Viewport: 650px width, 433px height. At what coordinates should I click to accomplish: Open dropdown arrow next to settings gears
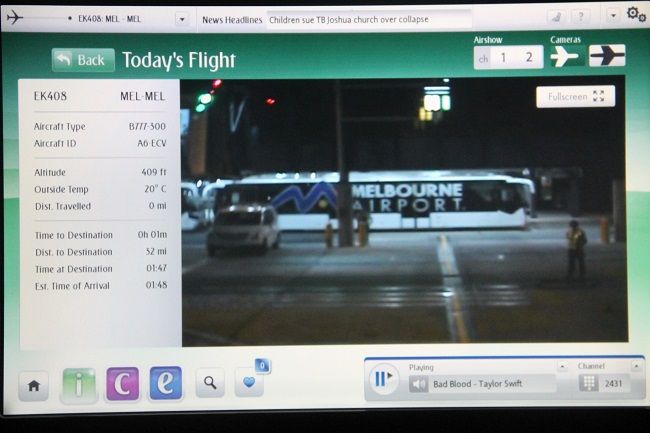pyautogui.click(x=613, y=16)
